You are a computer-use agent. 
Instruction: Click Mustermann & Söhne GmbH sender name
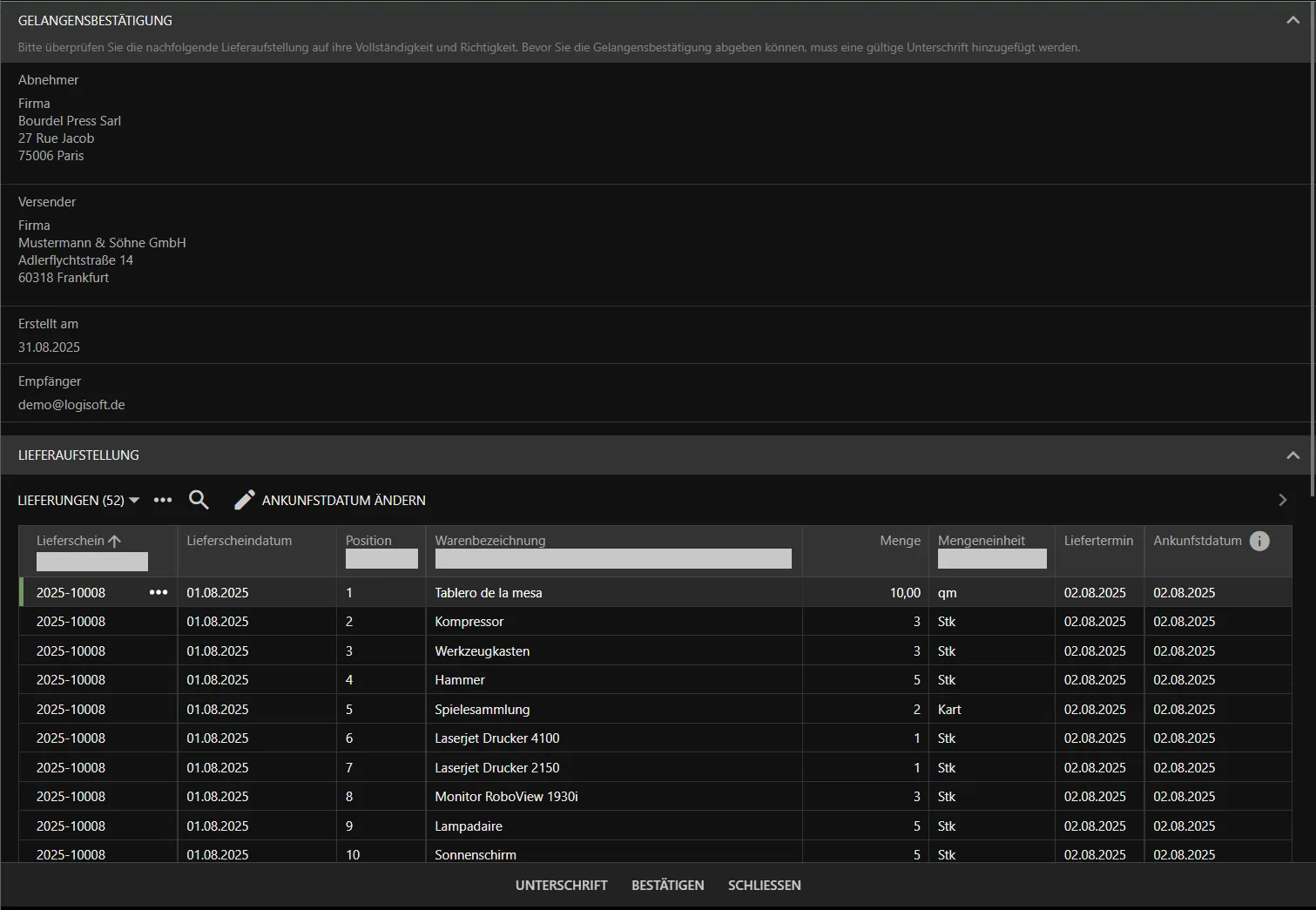coord(102,243)
